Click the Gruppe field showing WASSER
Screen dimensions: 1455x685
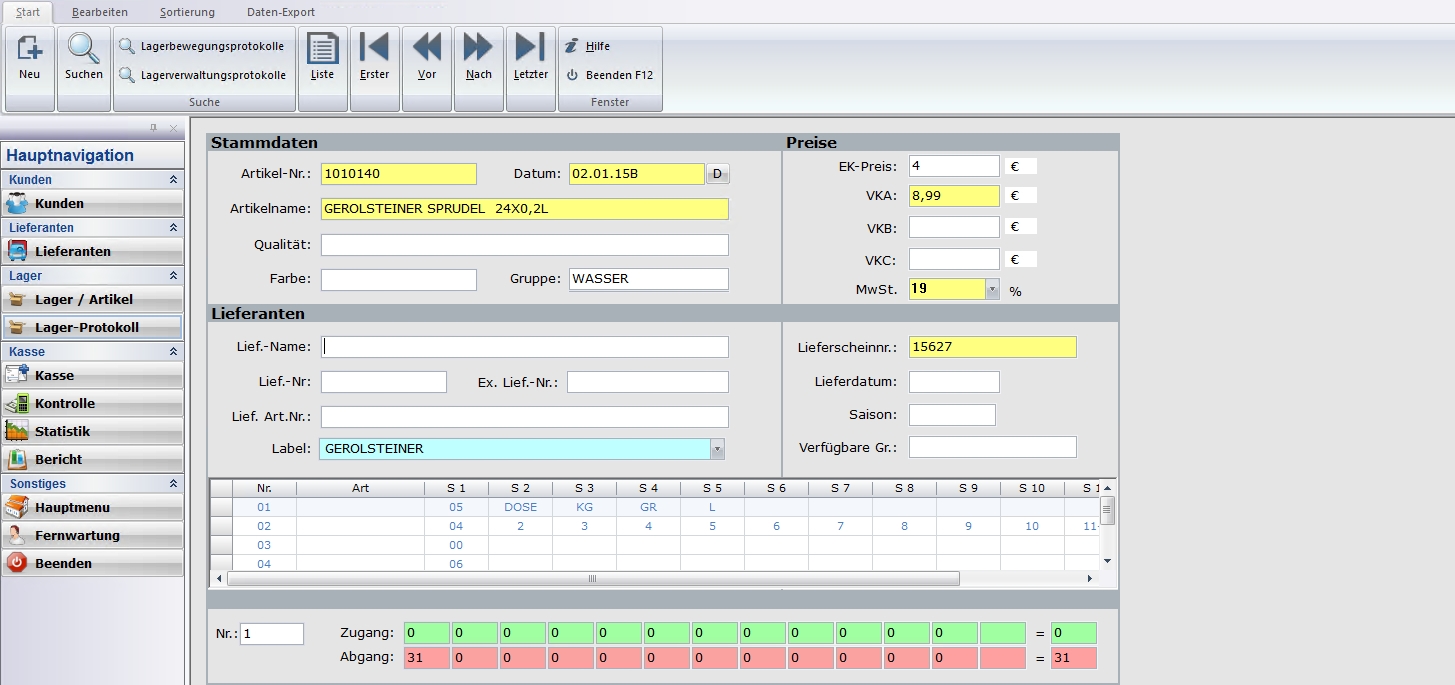649,279
